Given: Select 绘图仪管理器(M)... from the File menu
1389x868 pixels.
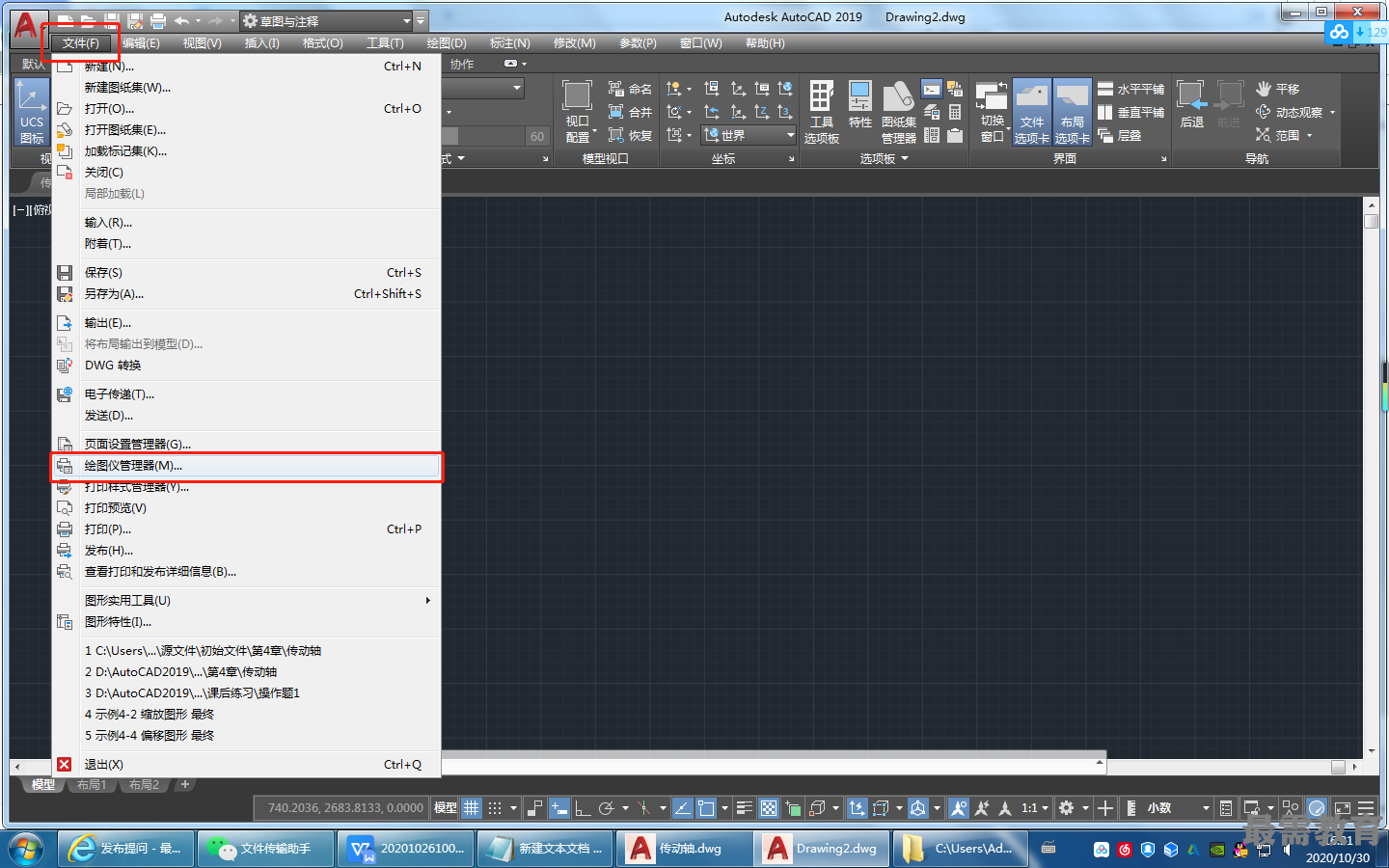Looking at the screenshot, I should pyautogui.click(x=247, y=466).
